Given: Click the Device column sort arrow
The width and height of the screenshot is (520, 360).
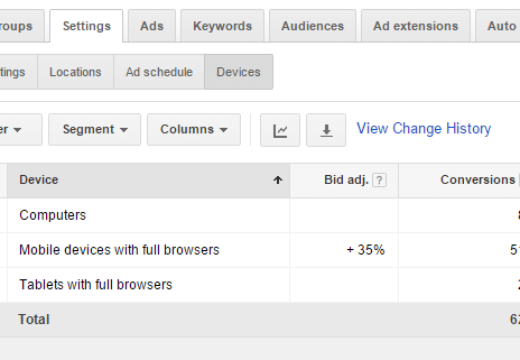Looking at the screenshot, I should click(x=278, y=180).
